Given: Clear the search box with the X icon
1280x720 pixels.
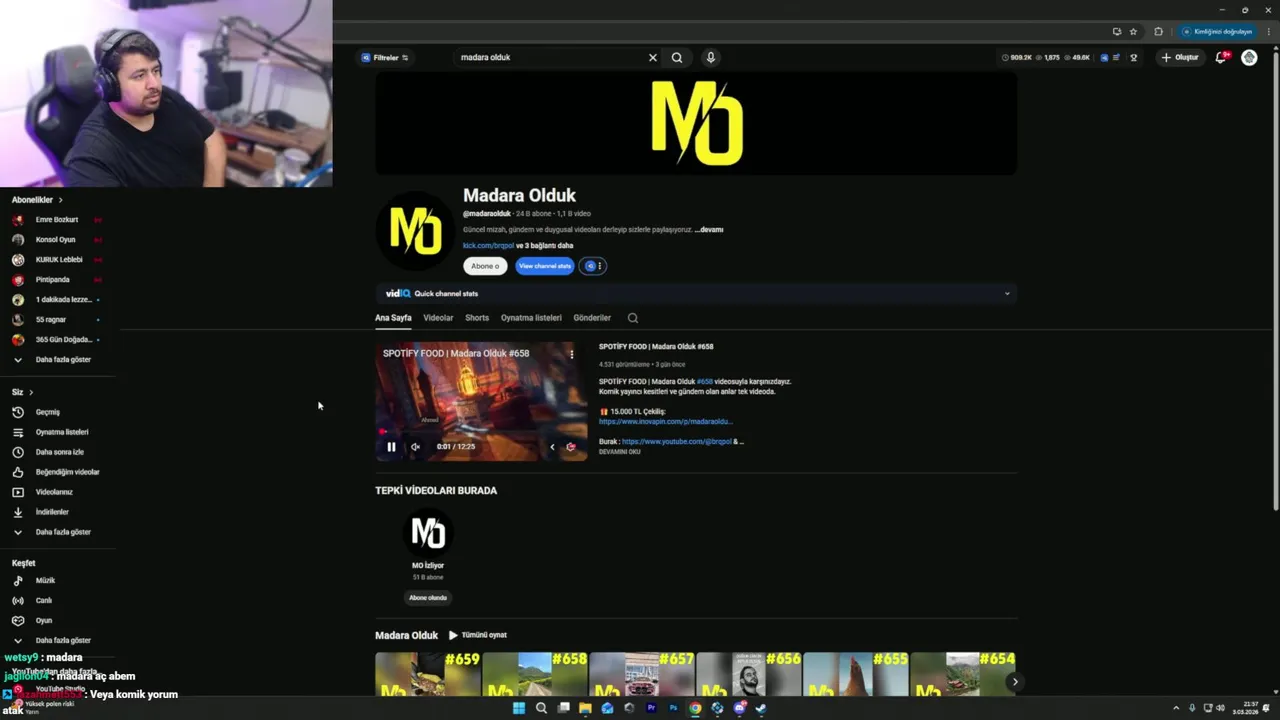Looking at the screenshot, I should pos(653,57).
